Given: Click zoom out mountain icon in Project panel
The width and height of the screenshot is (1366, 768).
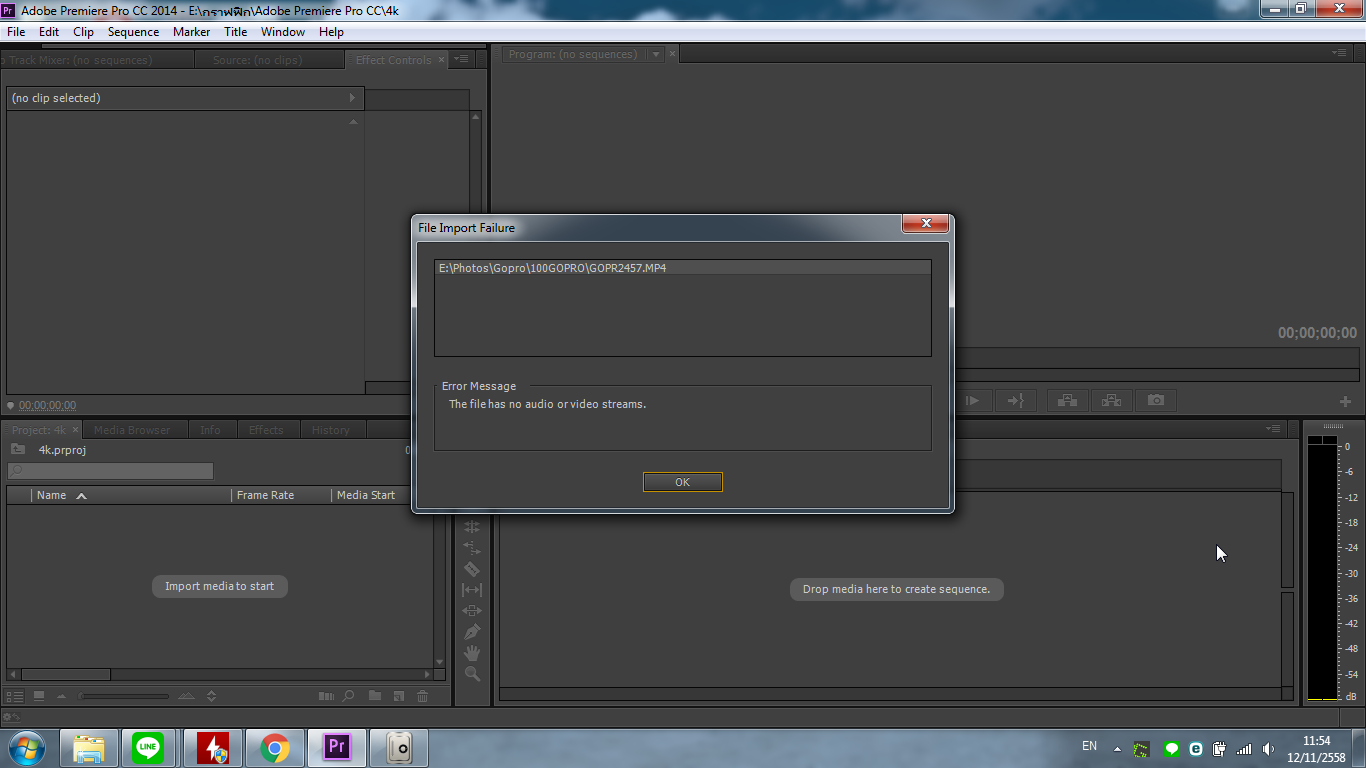Looking at the screenshot, I should 61,696.
